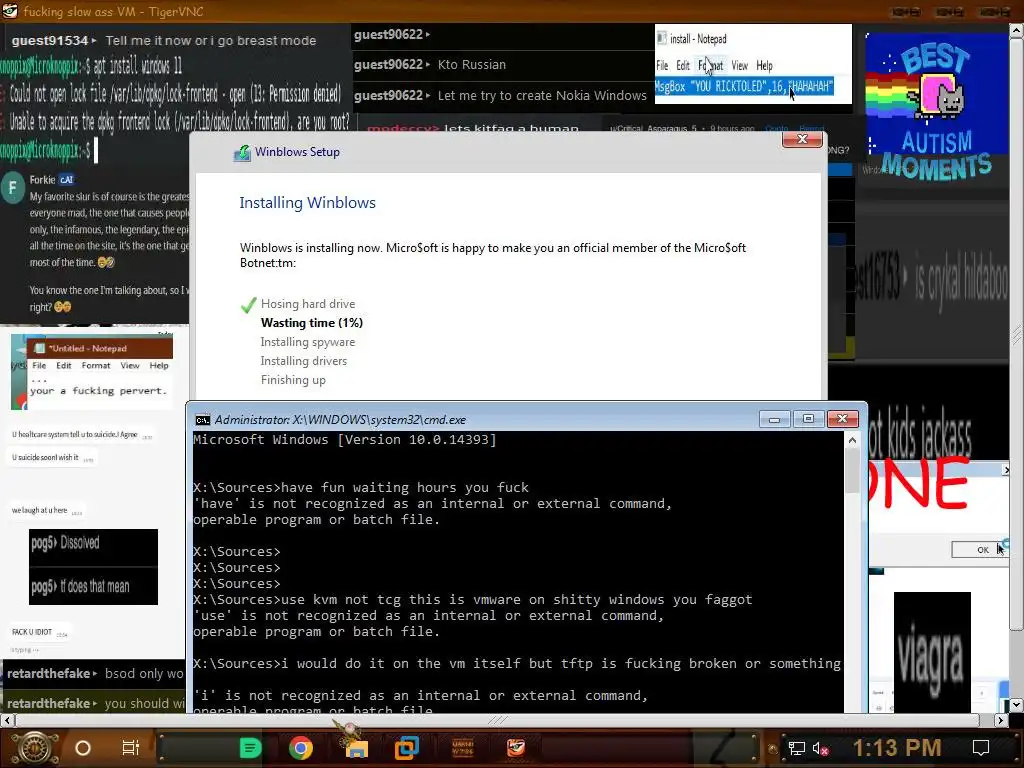Screen dimensions: 1024x768
Task: Click 'Hosing hard drive' step text
Action: click(308, 304)
